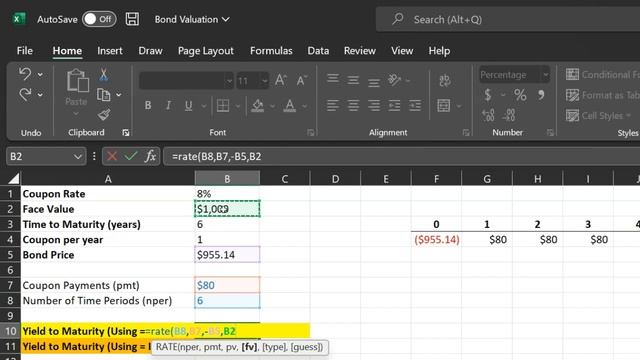Toggle Bold formatting
This screenshot has height=360, width=640.
[x=148, y=106]
